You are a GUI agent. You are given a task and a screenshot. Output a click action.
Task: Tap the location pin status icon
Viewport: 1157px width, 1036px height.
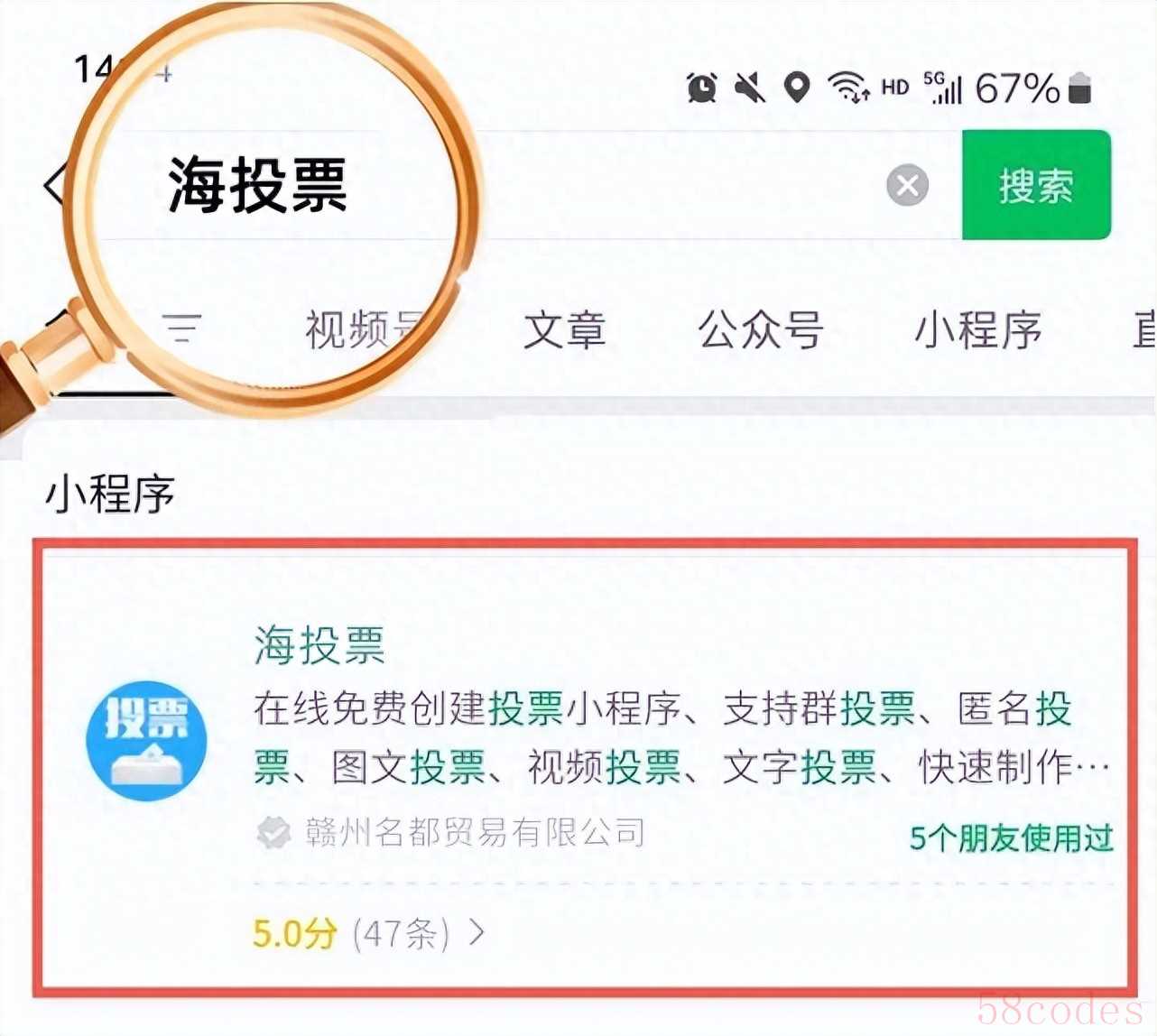coord(796,88)
